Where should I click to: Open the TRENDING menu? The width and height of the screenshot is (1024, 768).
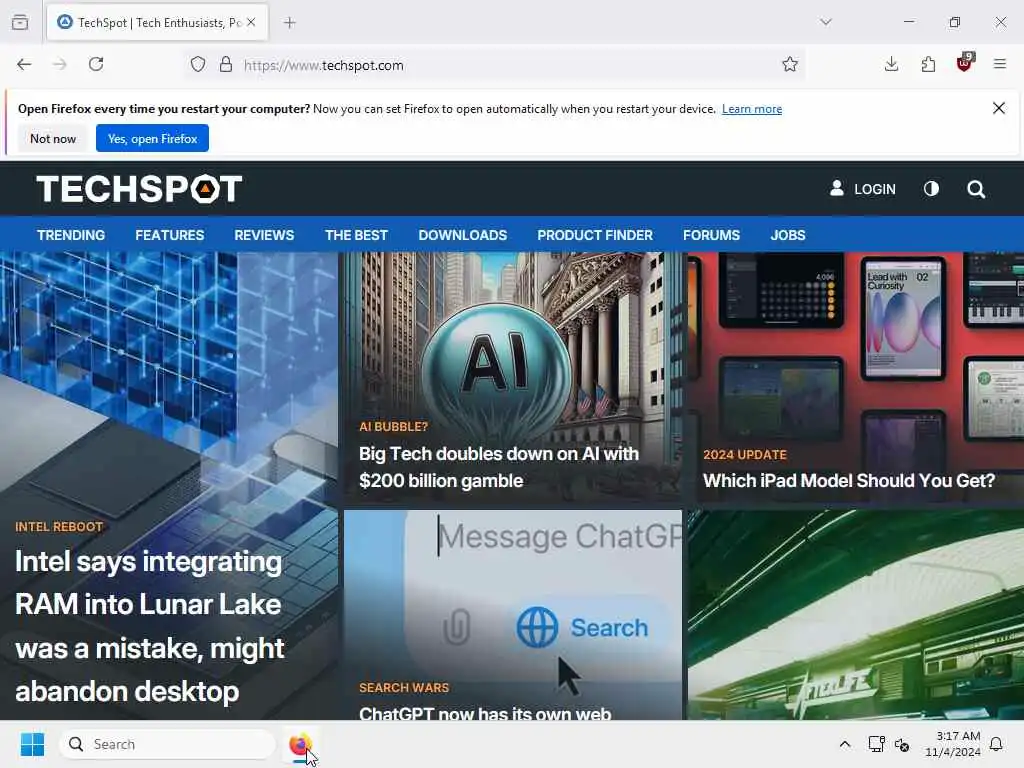coord(71,235)
